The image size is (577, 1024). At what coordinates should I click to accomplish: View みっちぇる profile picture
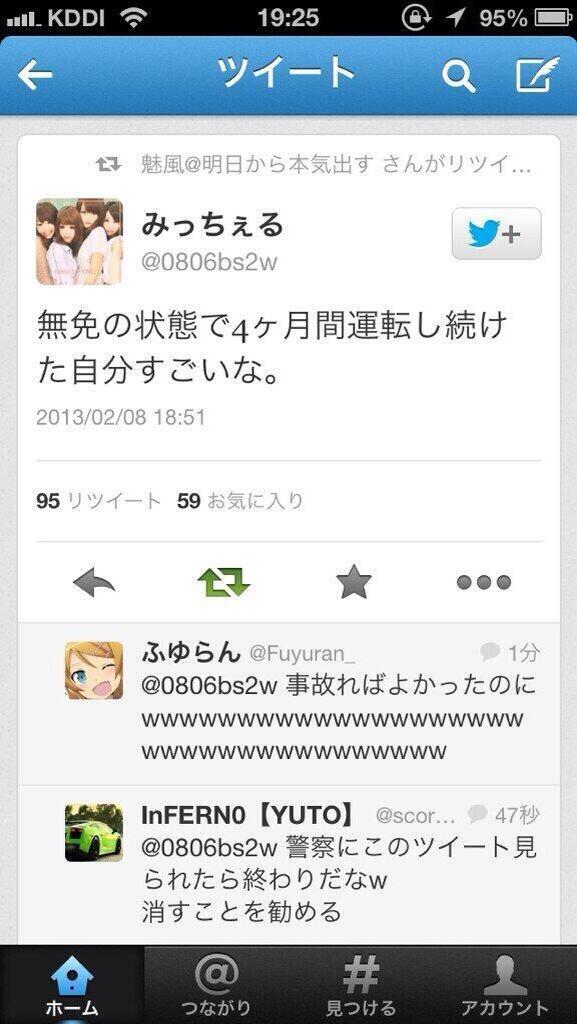(x=79, y=241)
